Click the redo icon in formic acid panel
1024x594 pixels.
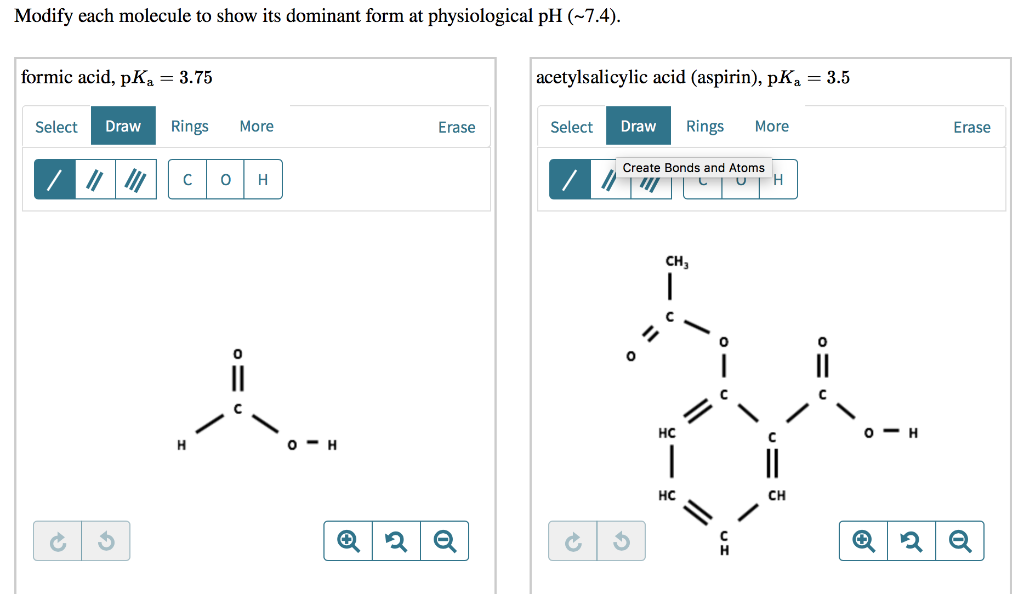click(57, 540)
